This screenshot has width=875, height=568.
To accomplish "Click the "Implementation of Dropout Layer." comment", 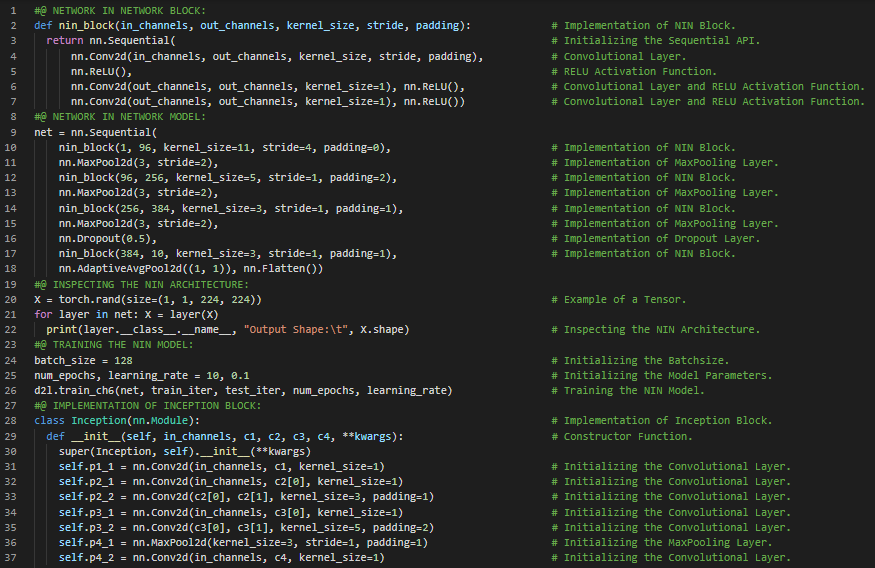I will tap(661, 238).
